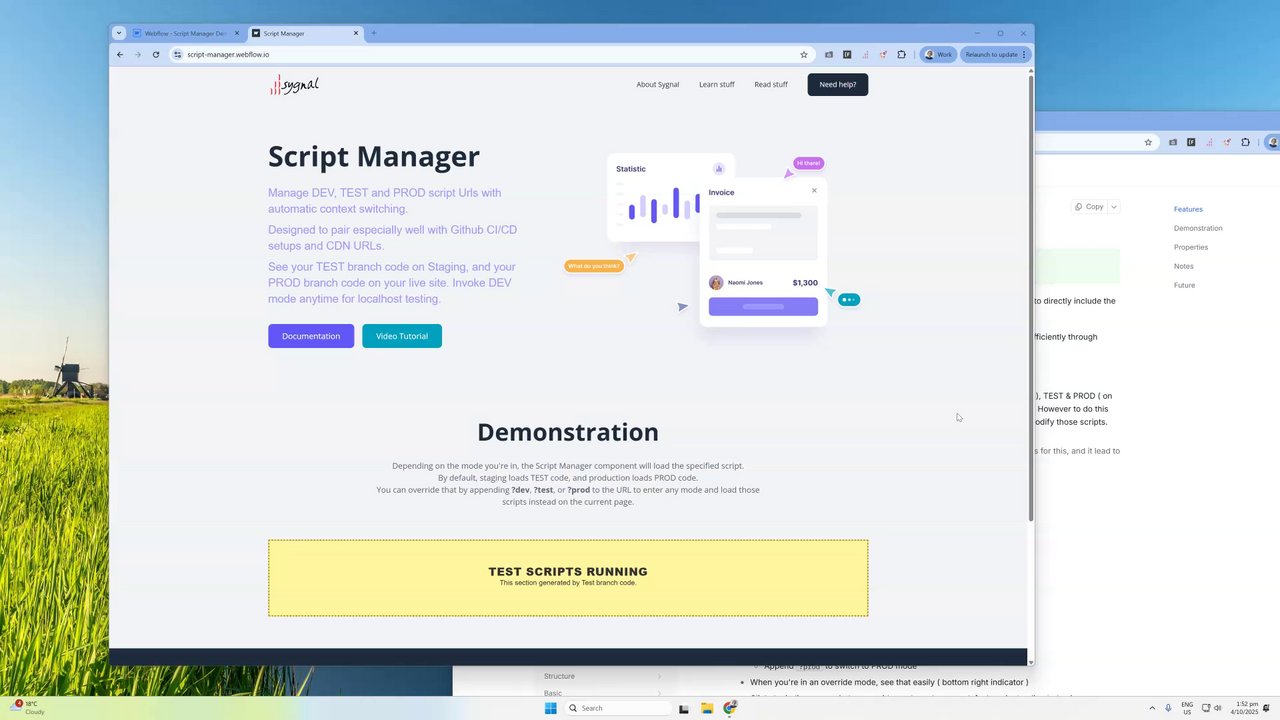Viewport: 1280px width, 720px height.
Task: Click the 'Hi there!' chat bubble
Action: 808,163
